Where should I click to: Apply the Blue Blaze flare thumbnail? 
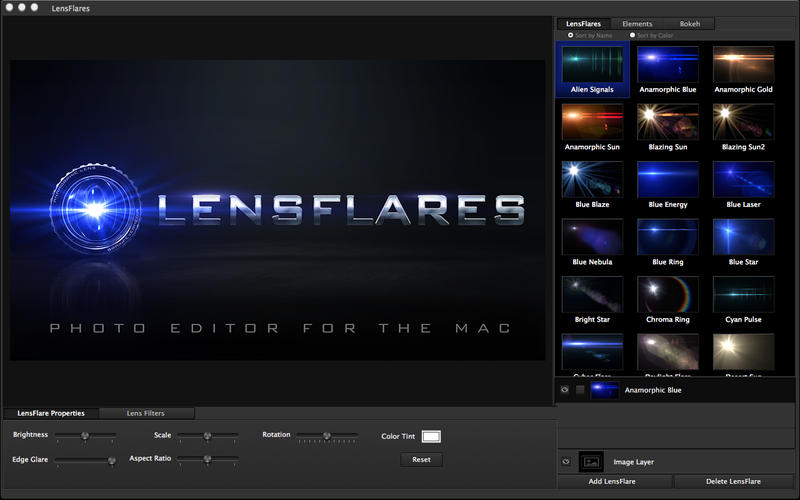(592, 179)
